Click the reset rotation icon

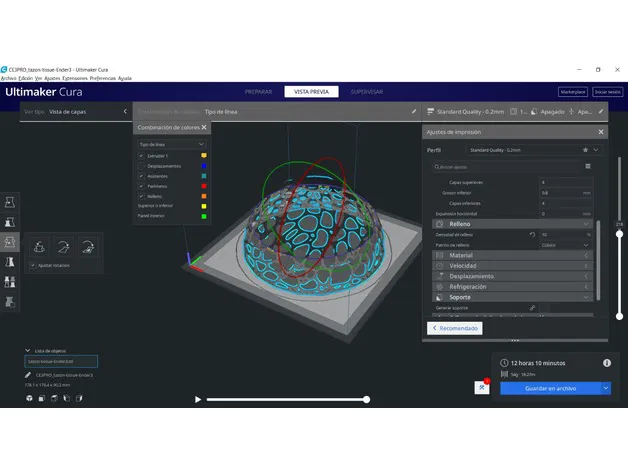tap(39, 247)
